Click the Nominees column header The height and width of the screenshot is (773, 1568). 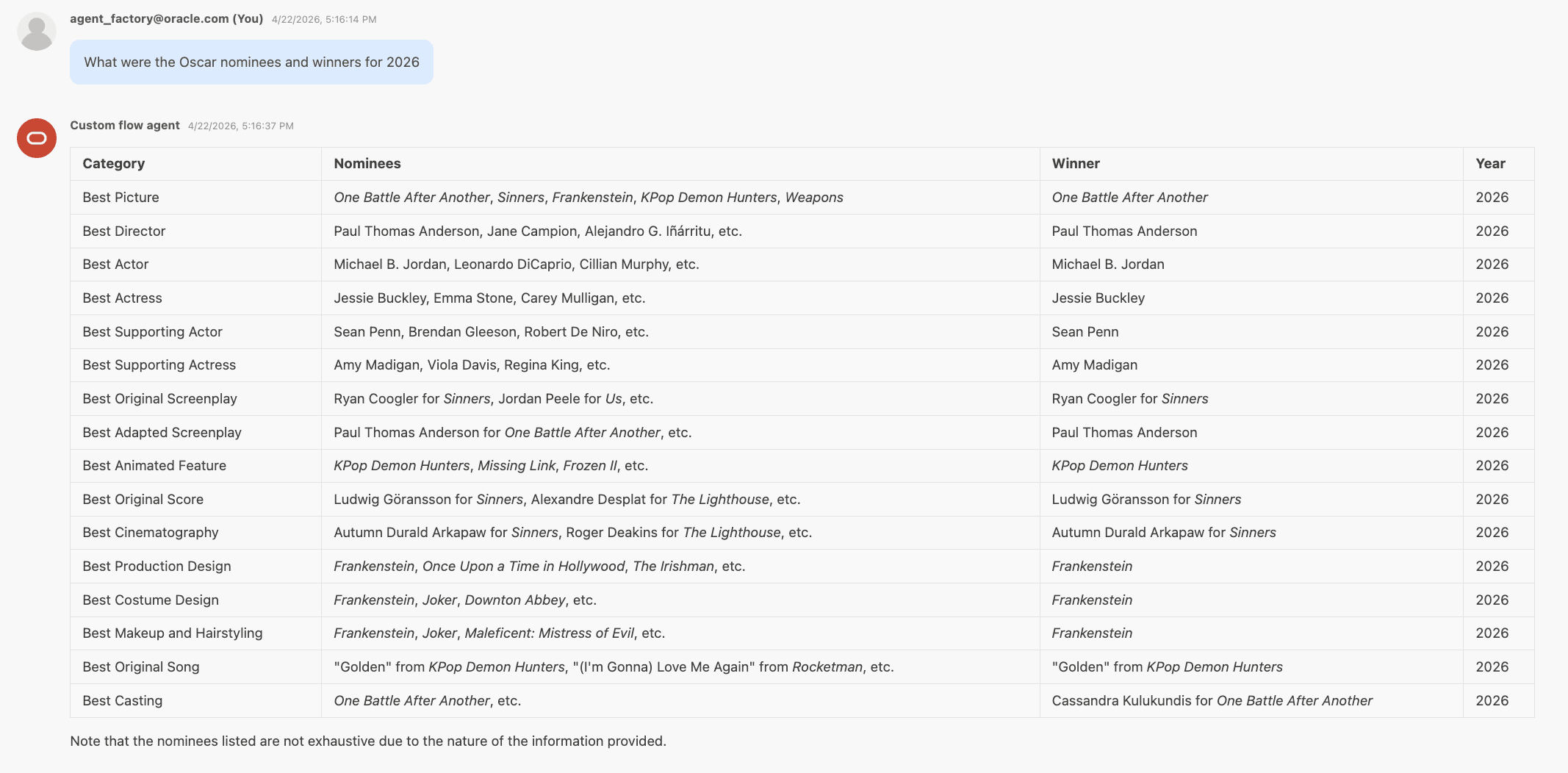680,164
